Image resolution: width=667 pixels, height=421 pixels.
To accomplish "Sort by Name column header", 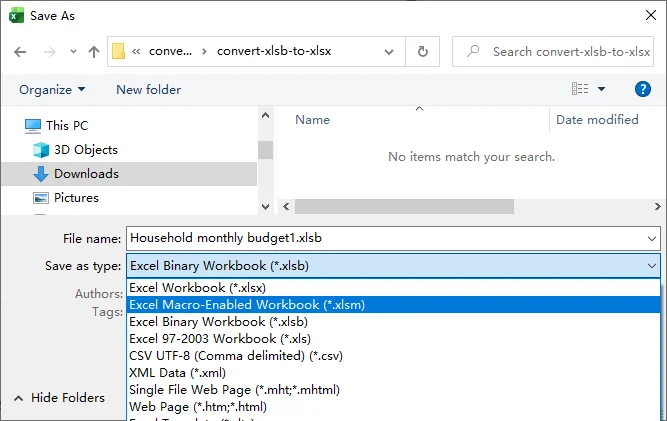I will pyautogui.click(x=312, y=120).
